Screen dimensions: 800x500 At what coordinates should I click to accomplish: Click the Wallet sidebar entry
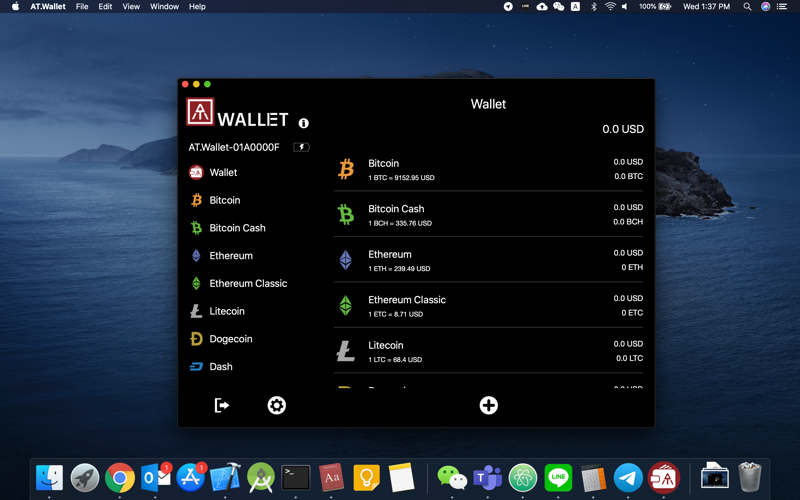coord(222,172)
